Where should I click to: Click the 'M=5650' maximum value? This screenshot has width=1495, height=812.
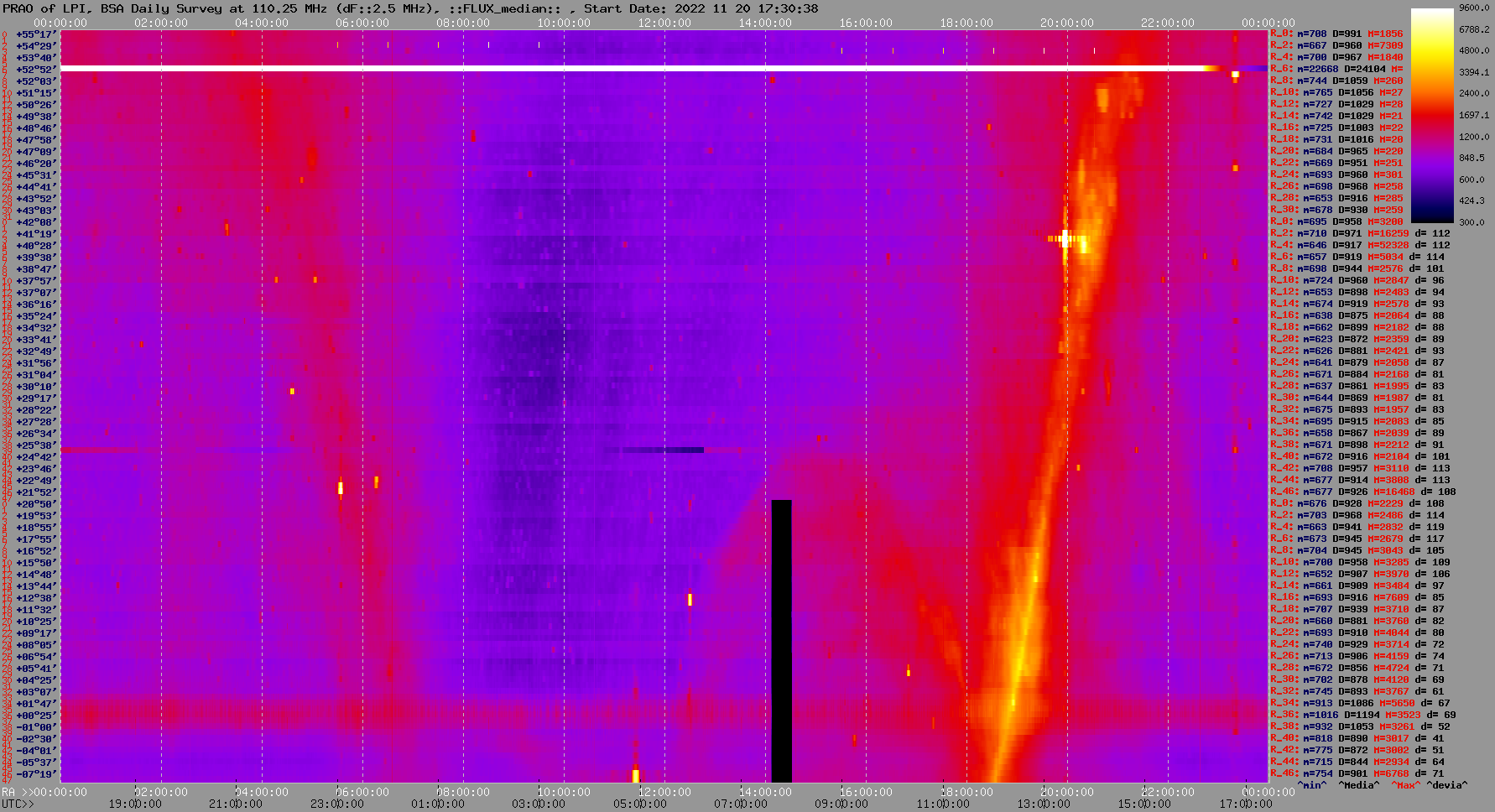(1397, 703)
